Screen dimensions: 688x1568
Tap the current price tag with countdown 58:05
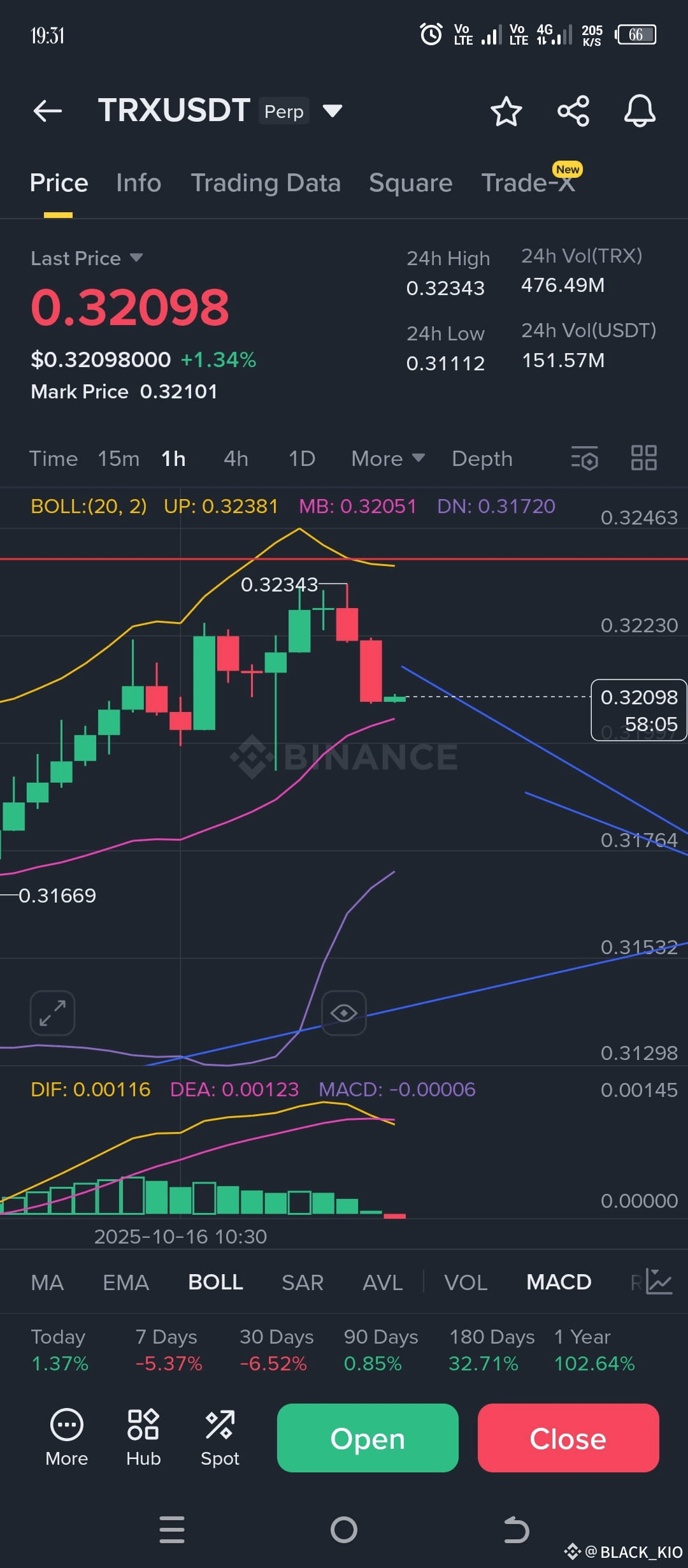pos(639,710)
